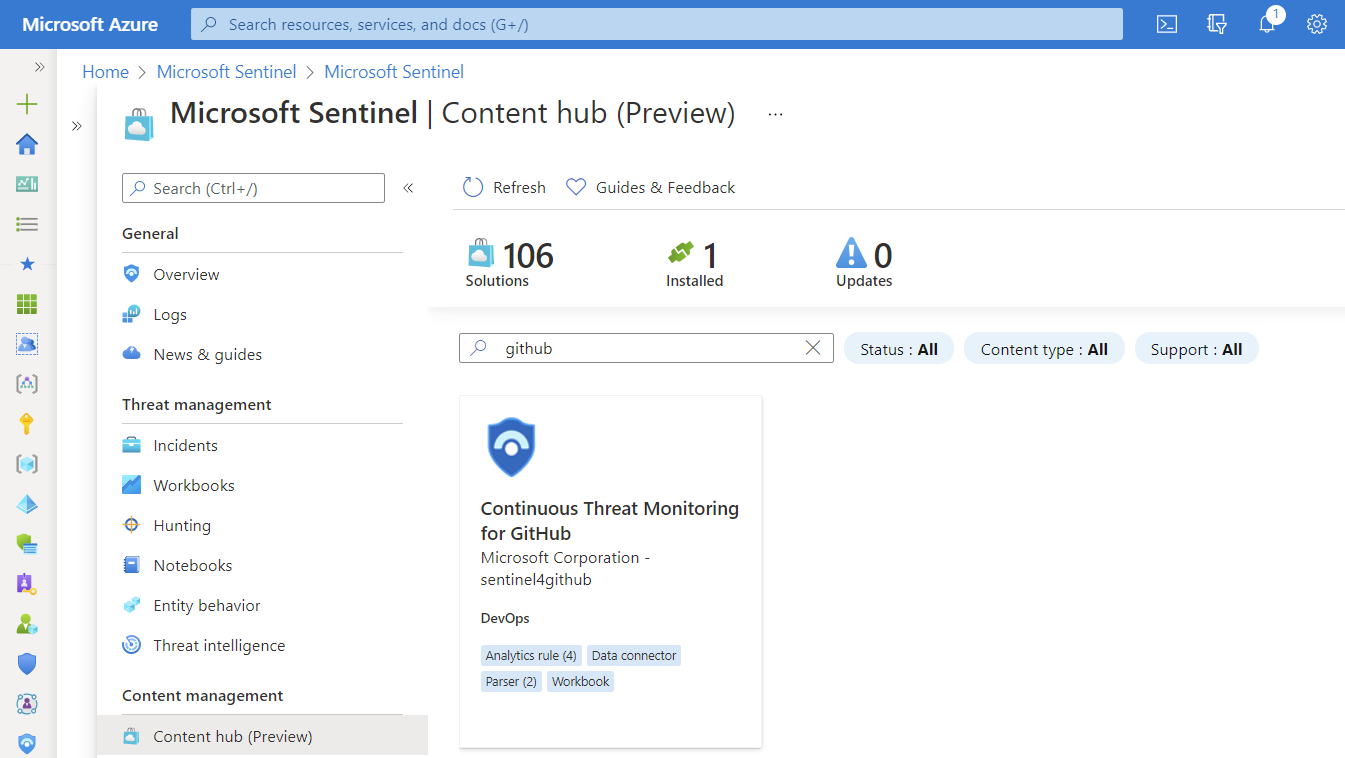Open portal settings gear
Viewport: 1345px width, 758px height.
[x=1317, y=24]
